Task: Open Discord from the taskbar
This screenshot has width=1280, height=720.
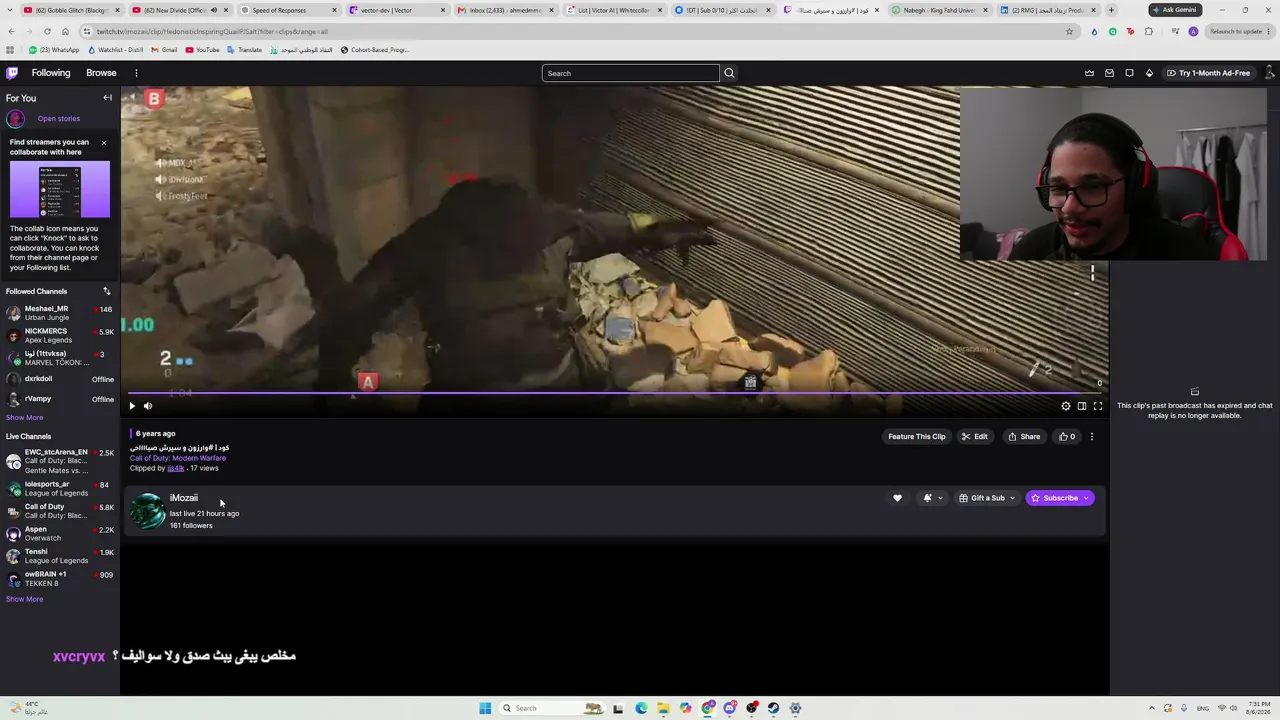Action: pos(729,708)
